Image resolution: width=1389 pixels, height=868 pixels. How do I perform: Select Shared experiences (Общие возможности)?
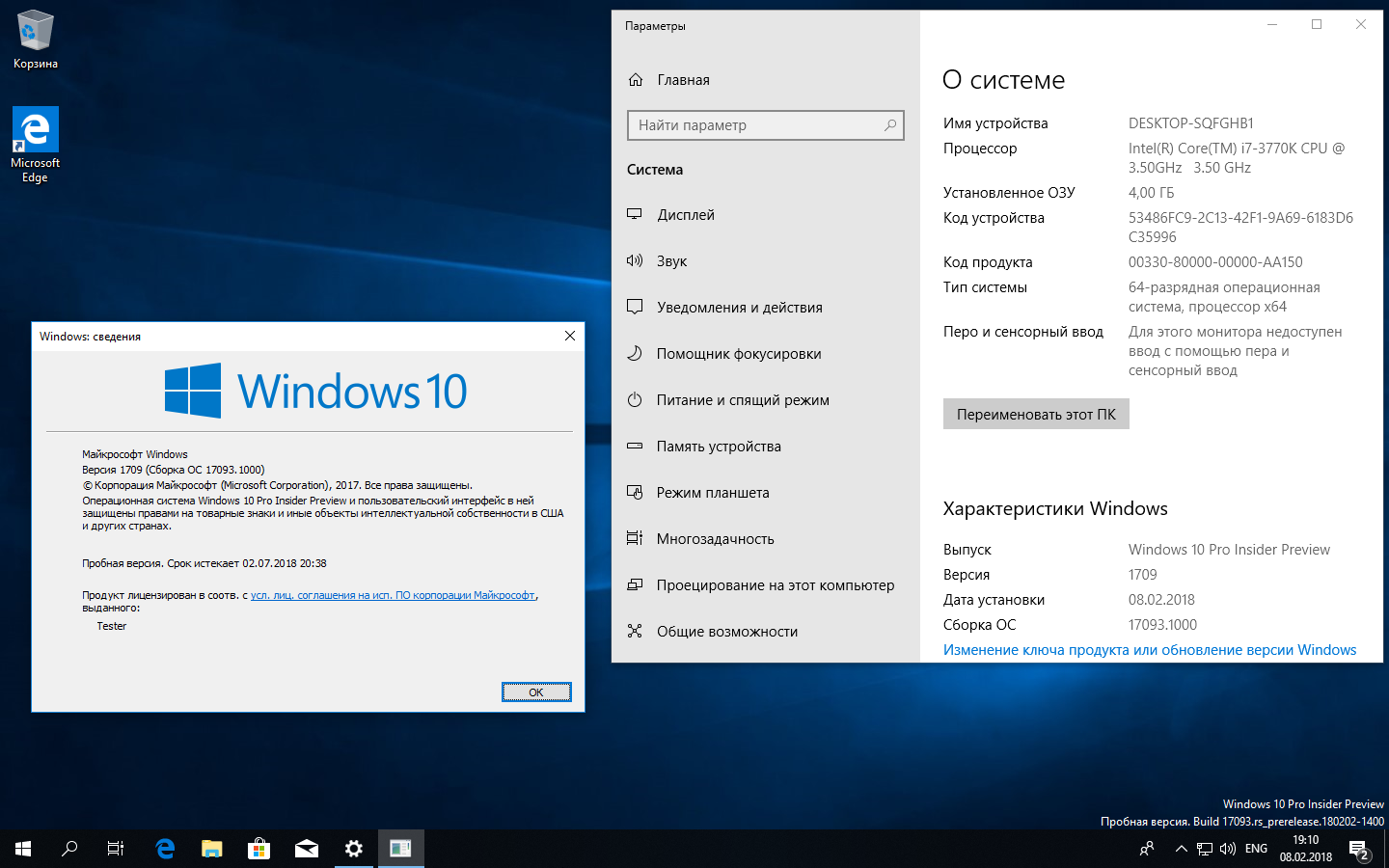726,632
